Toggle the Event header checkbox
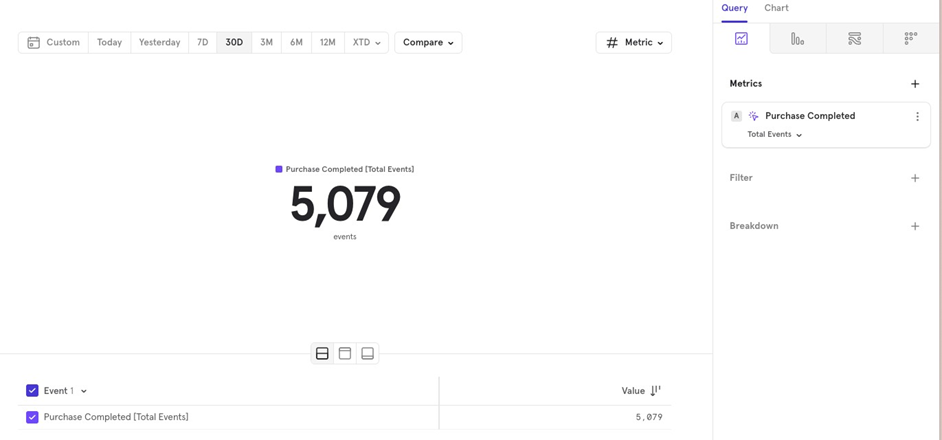 [x=32, y=391]
